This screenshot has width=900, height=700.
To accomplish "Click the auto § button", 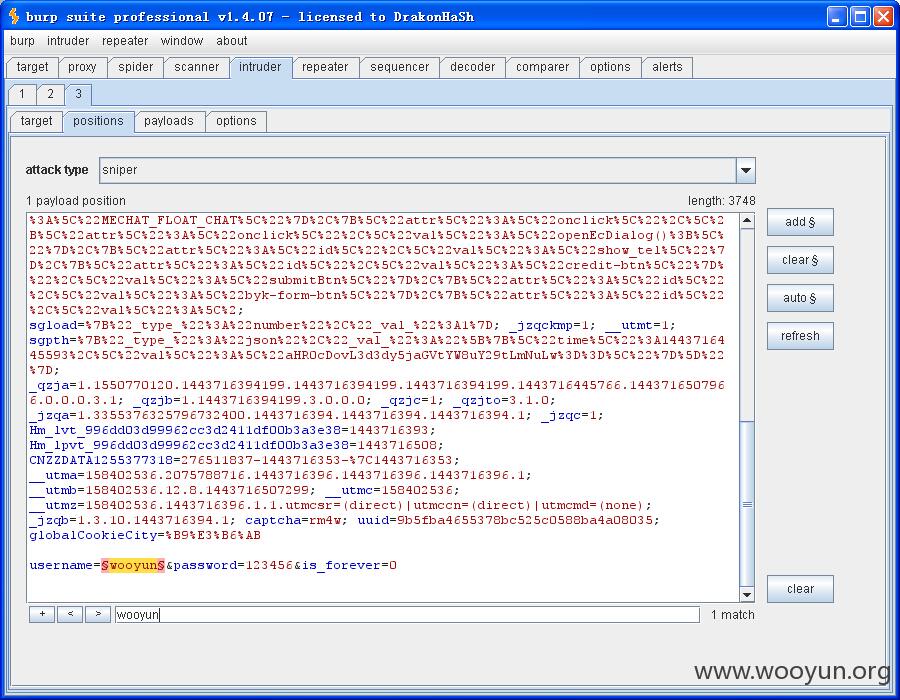I will tap(800, 298).
